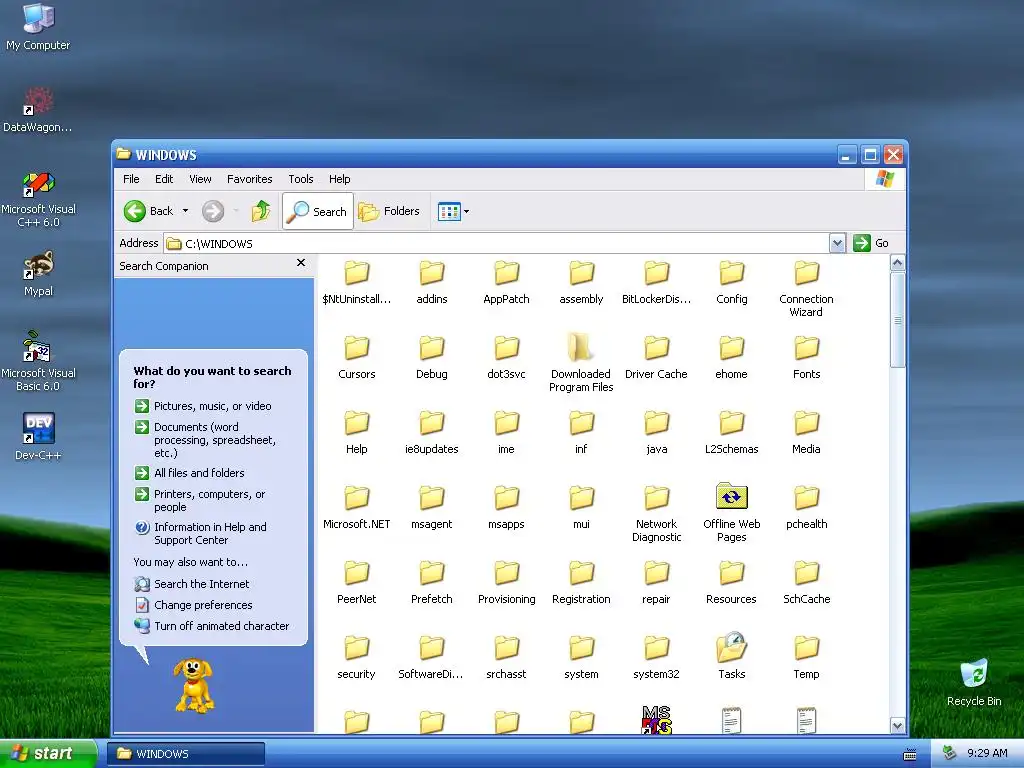Click the file list scroll up arrow
Viewport: 1024px width, 768px height.
897,263
